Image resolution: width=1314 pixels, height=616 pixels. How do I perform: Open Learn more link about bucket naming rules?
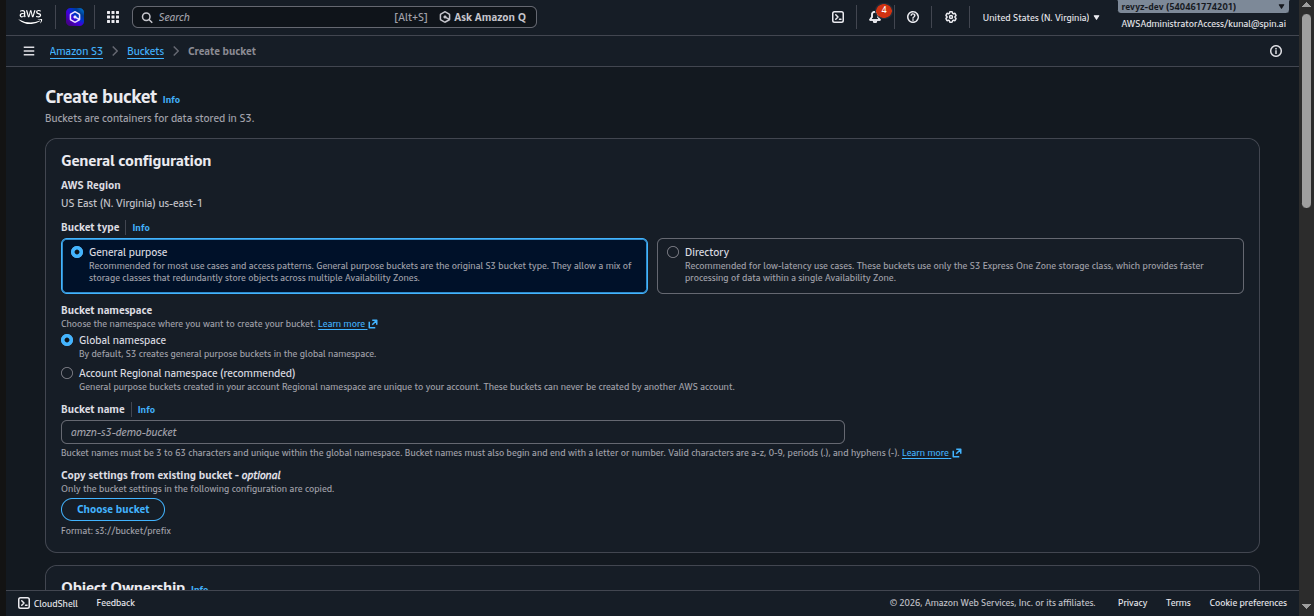tap(925, 453)
